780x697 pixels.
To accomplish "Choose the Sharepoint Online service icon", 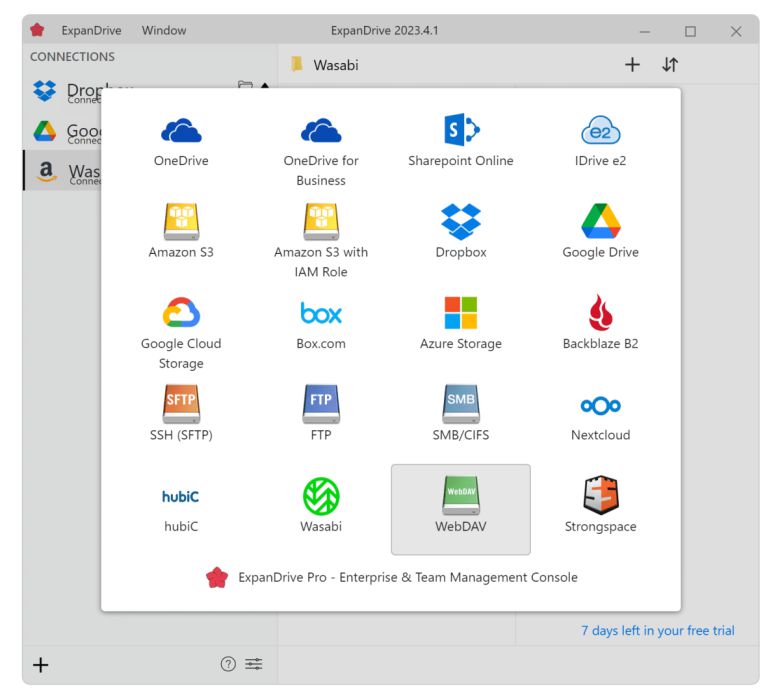I will tap(460, 130).
